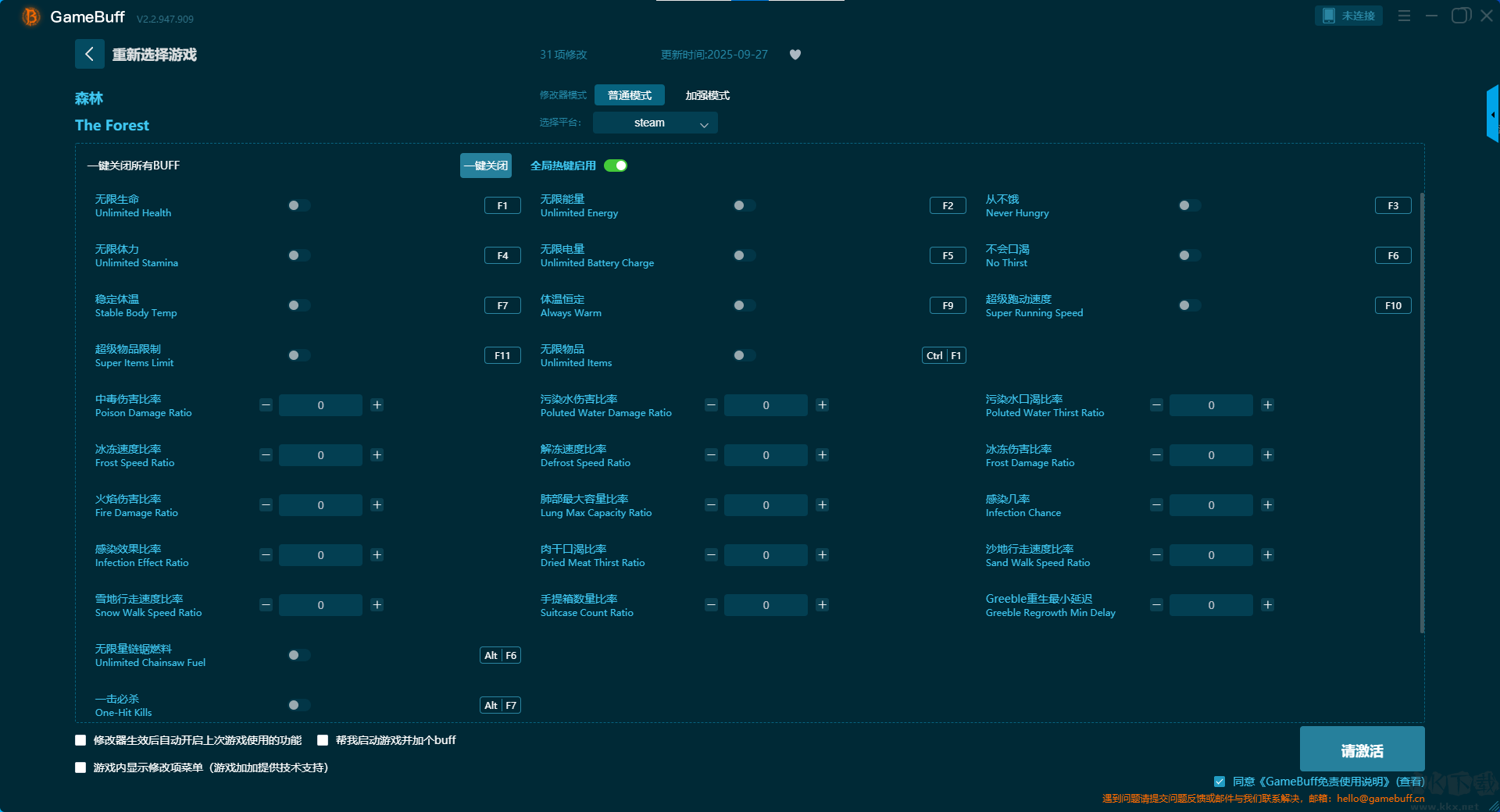1500x812 pixels.
Task: Decrease Dried Meat Thirst Ratio value
Action: click(711, 555)
